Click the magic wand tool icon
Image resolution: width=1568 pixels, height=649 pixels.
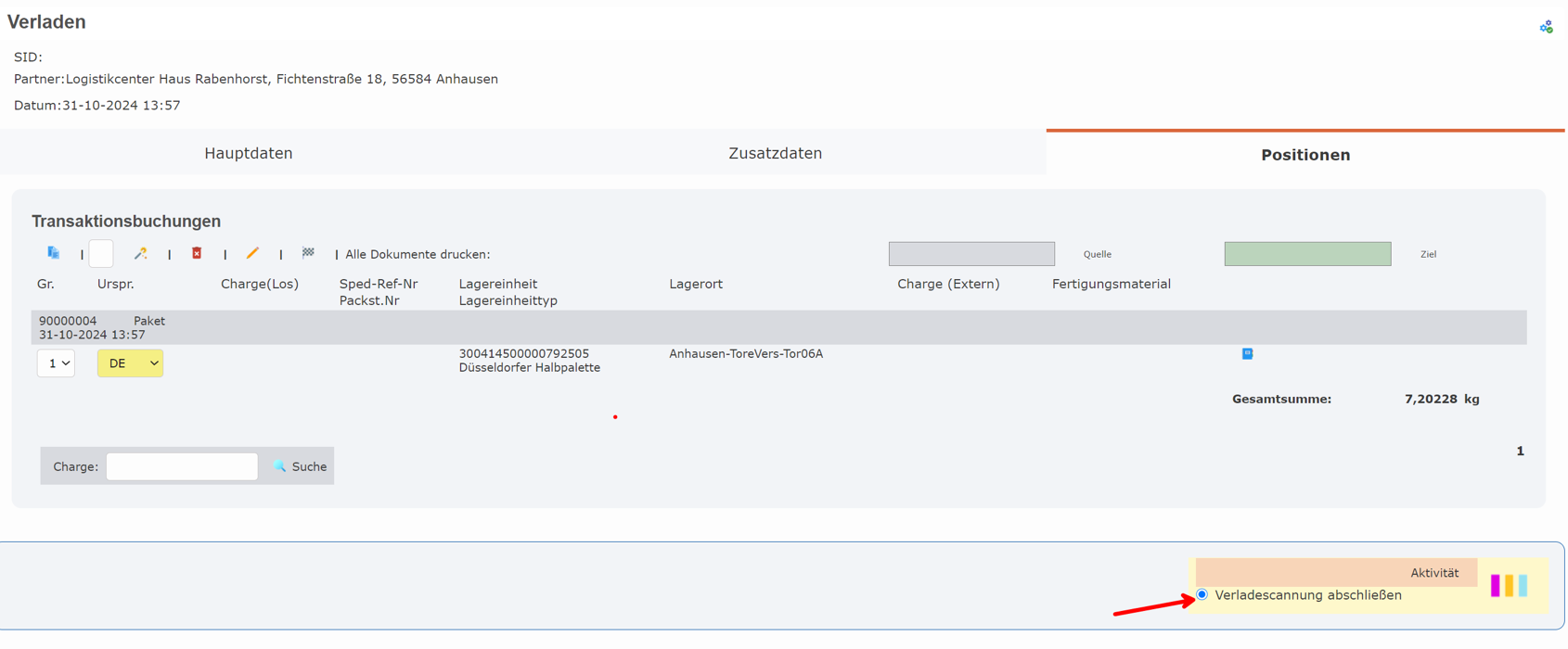pos(140,253)
